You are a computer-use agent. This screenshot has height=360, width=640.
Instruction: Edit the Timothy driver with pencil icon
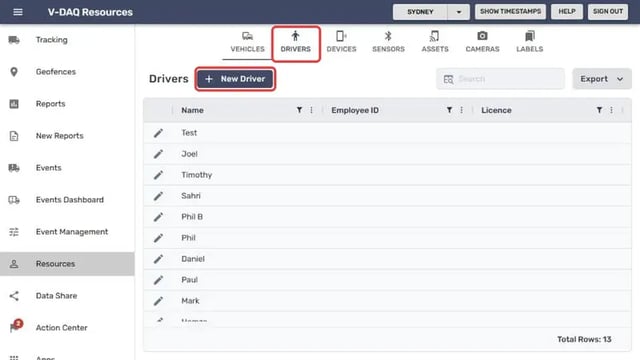tap(158, 175)
